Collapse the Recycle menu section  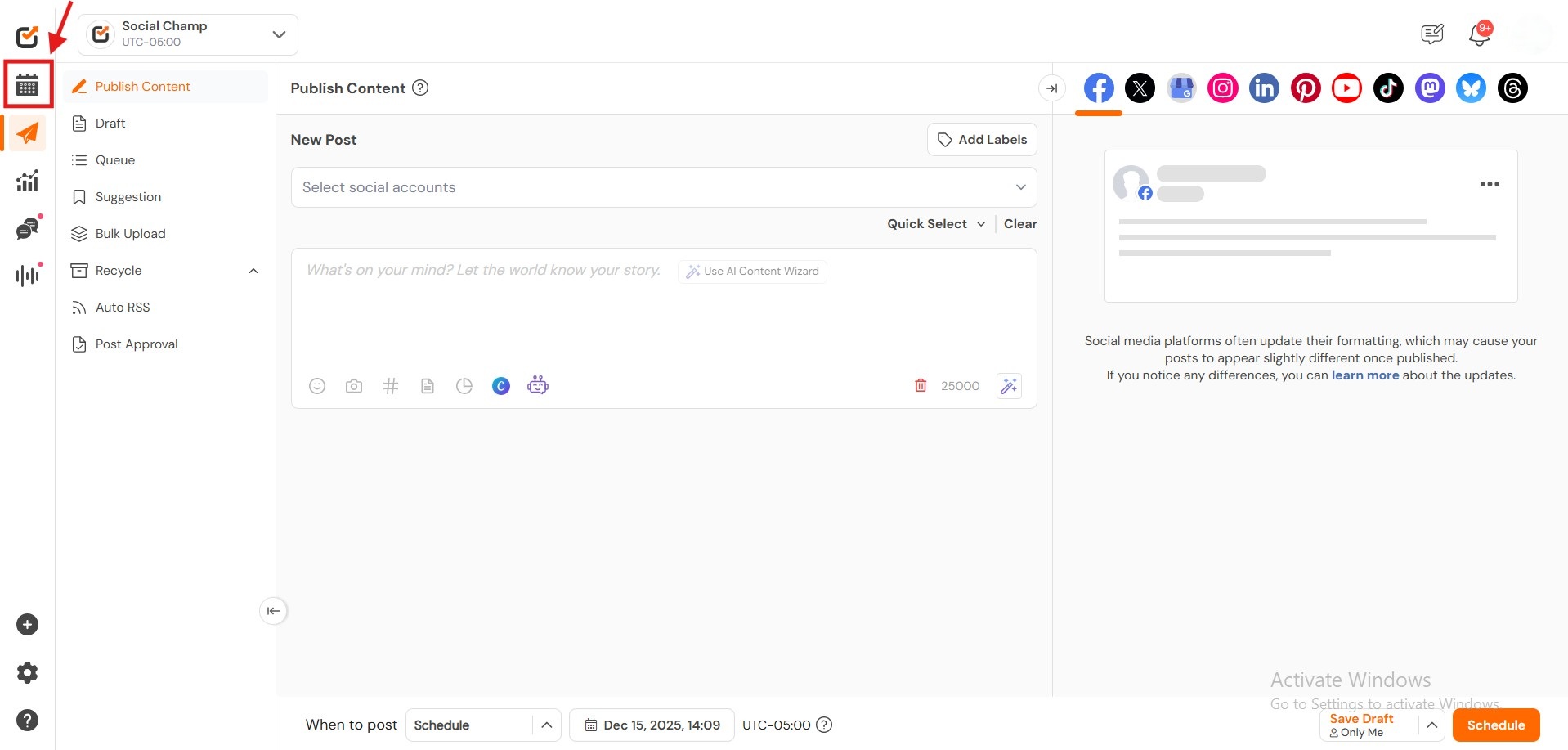coord(253,271)
